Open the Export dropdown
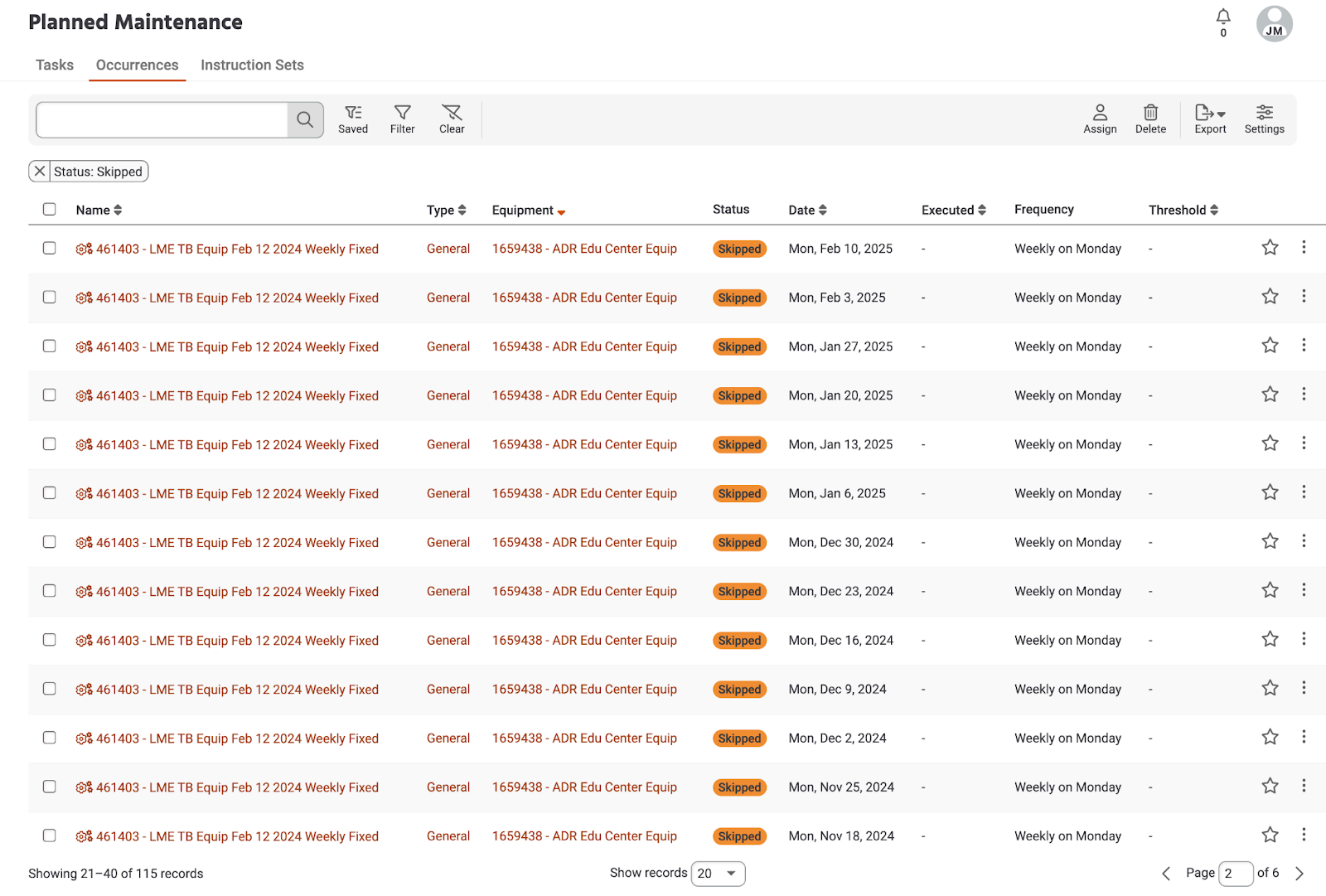1326x896 pixels. coord(1210,119)
